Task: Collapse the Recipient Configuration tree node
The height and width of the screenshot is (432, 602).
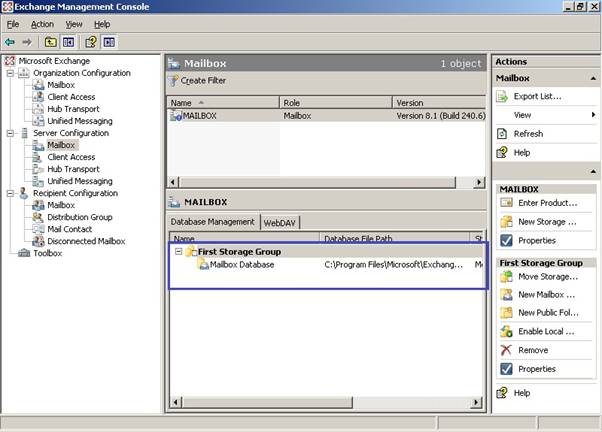Action: coord(10,193)
